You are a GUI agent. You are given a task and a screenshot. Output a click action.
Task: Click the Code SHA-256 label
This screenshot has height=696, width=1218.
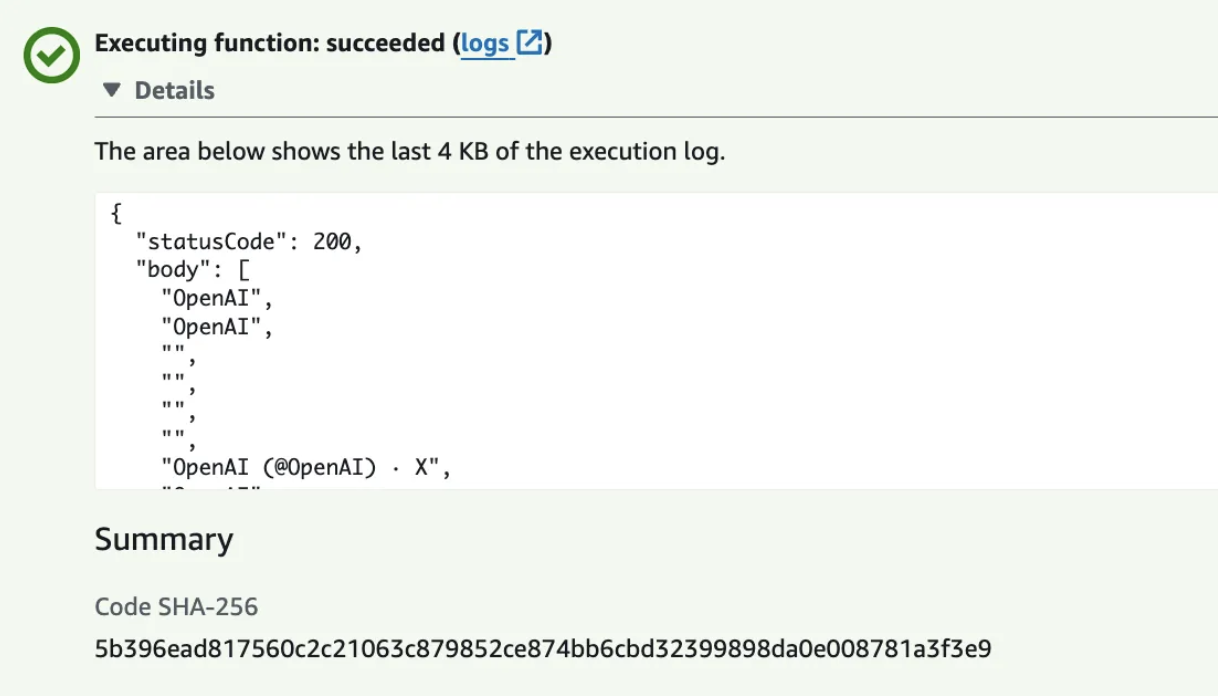coord(176,606)
